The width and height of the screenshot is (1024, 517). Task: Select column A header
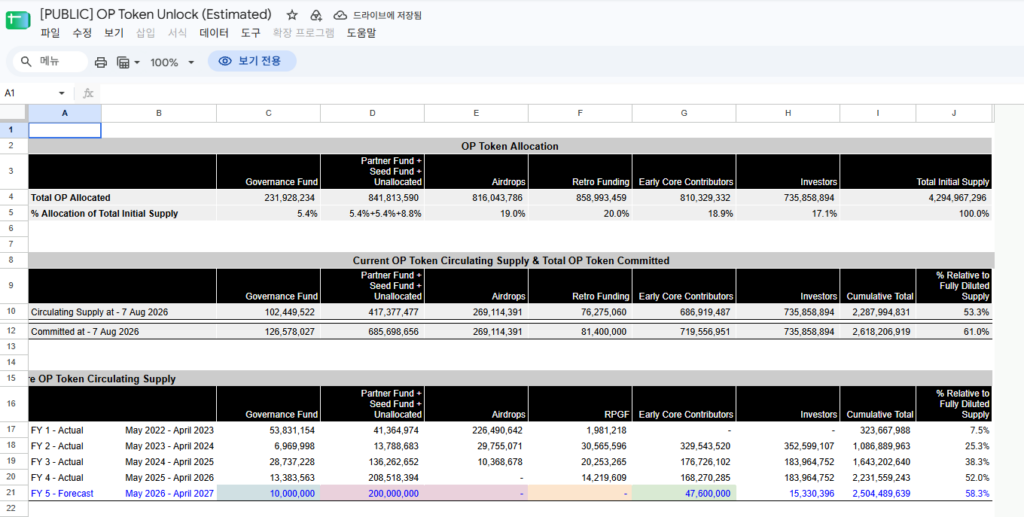(x=65, y=113)
